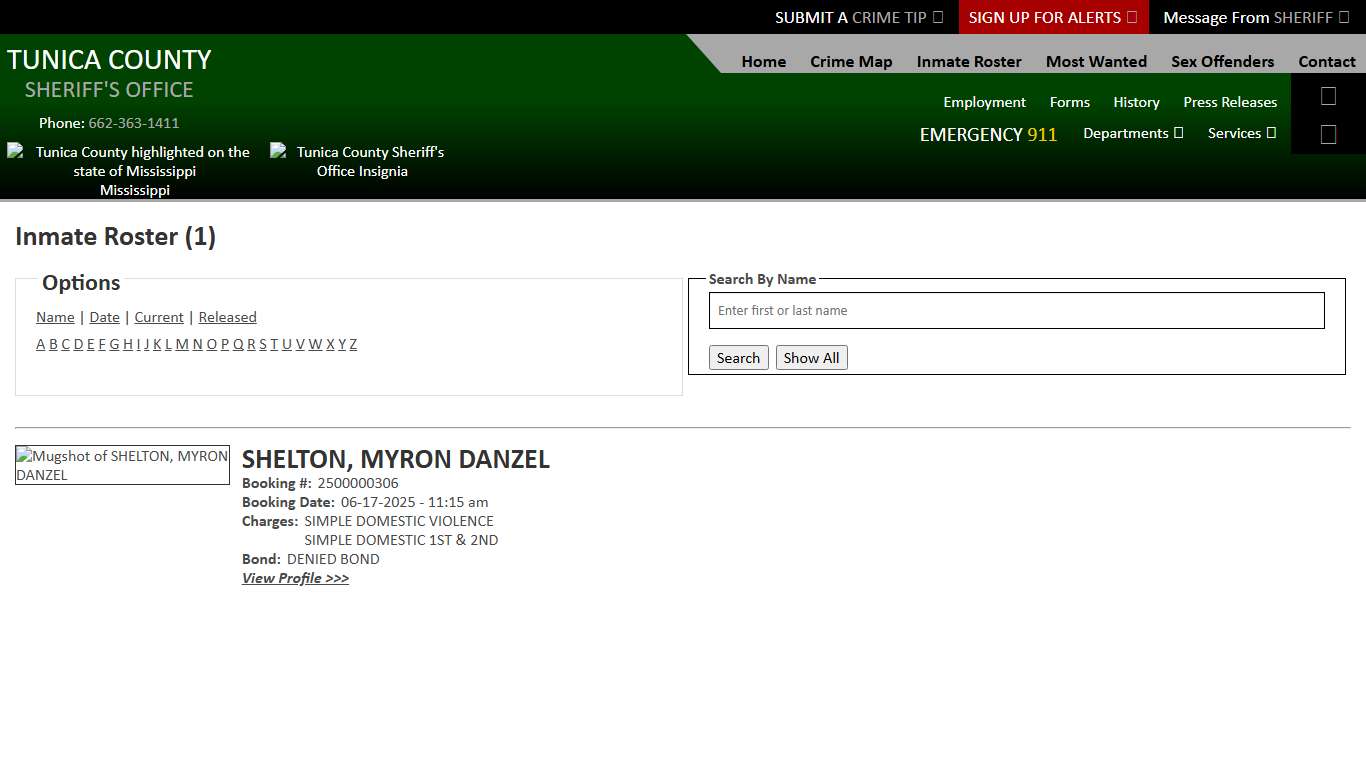The width and height of the screenshot is (1366, 768).
Task: Open View Profile for Myron Shelton
Action: pos(295,578)
